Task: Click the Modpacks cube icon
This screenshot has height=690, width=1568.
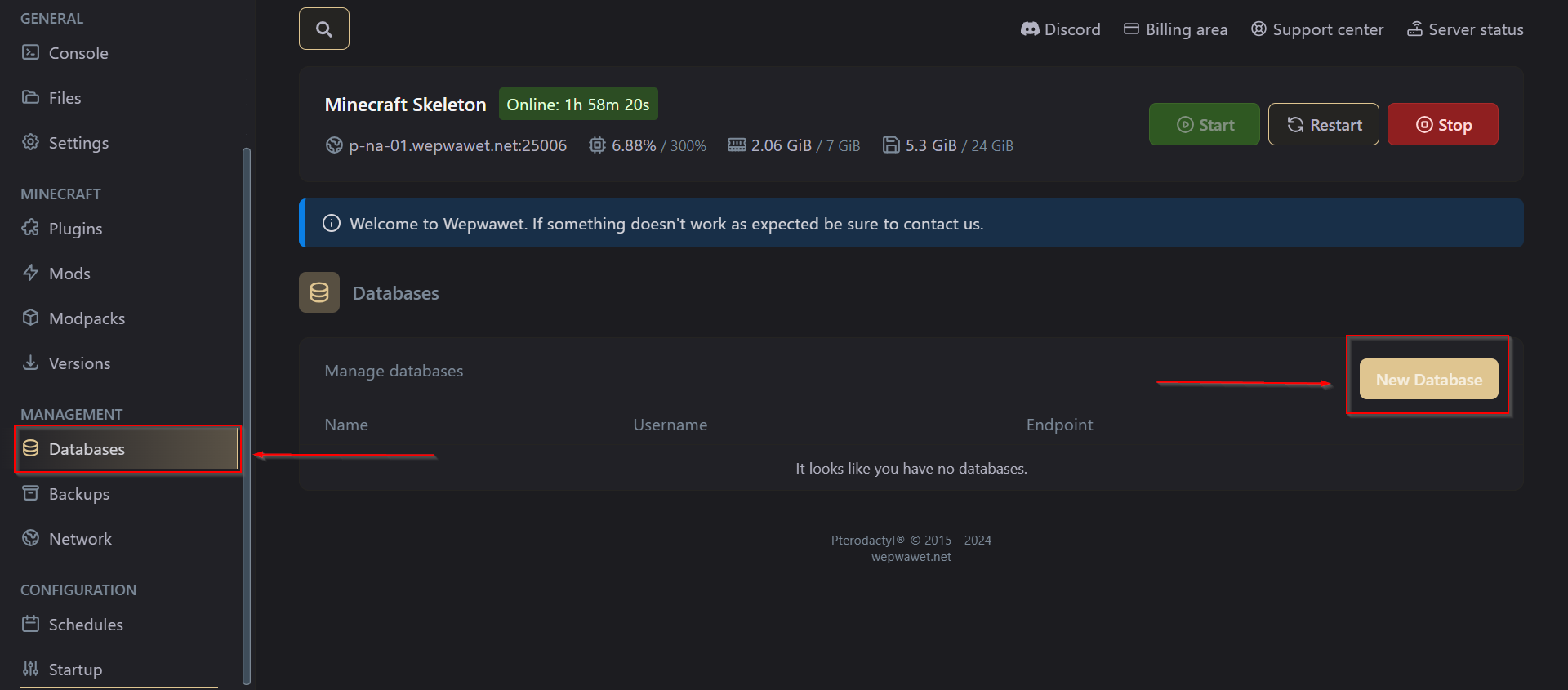Action: click(x=30, y=318)
